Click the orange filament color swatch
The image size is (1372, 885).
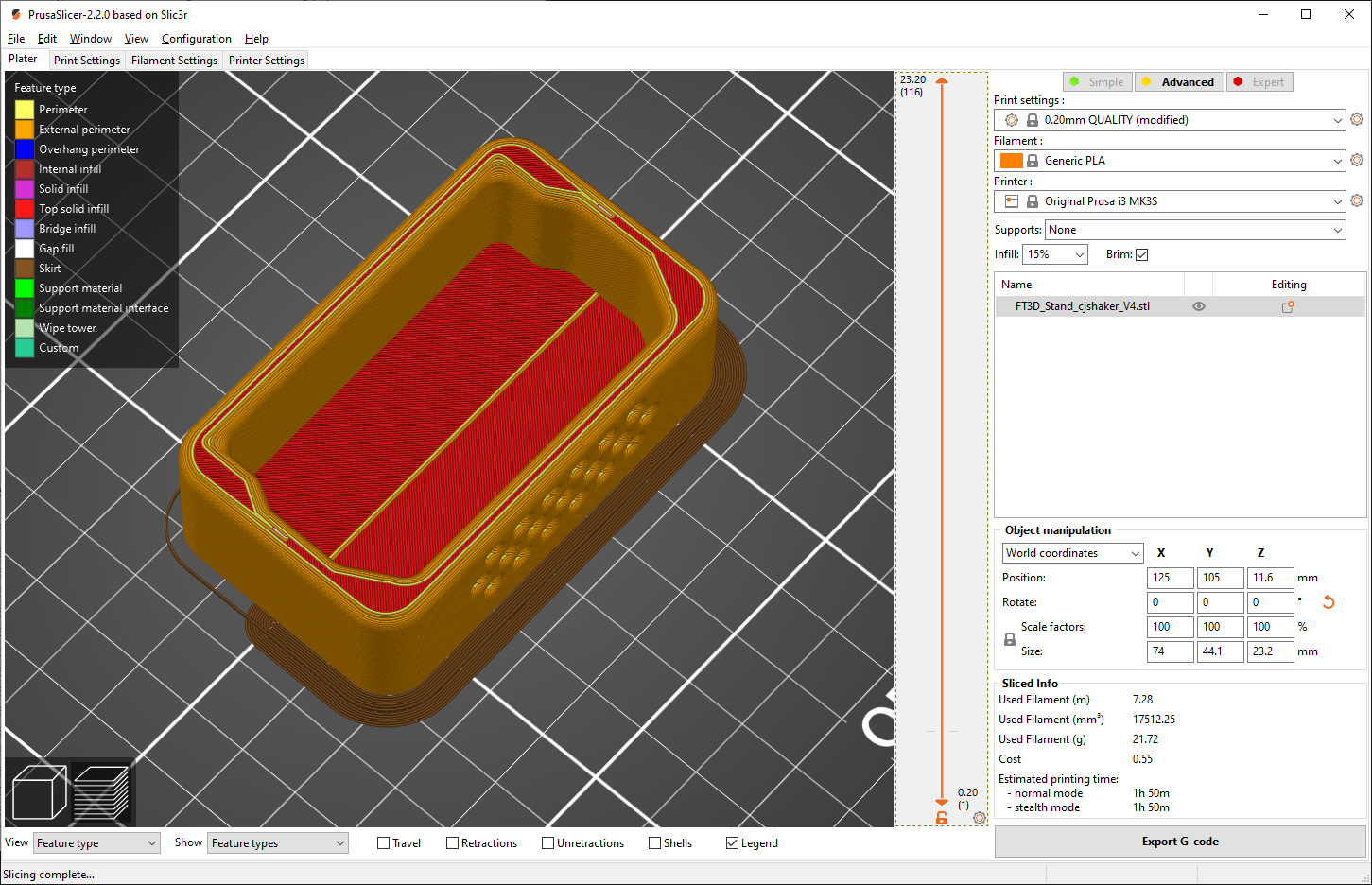click(1011, 161)
